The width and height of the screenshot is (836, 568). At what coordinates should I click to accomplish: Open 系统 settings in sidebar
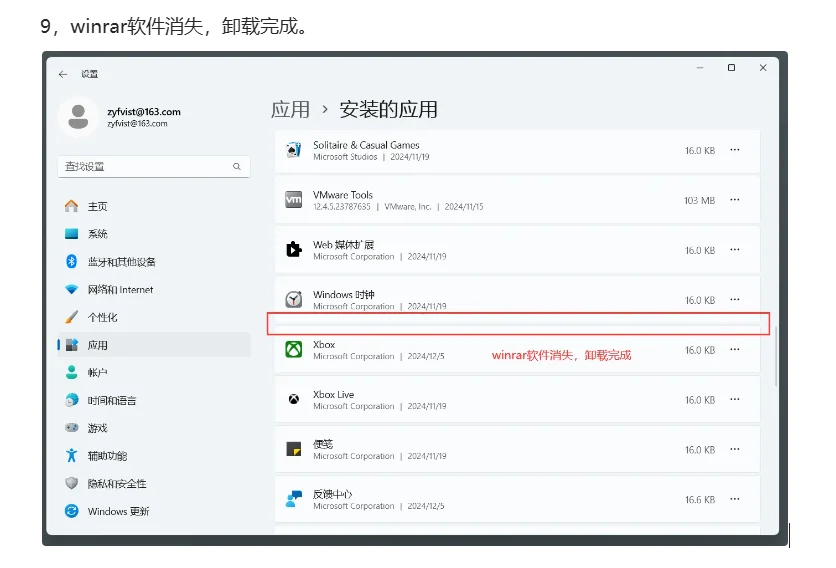pyautogui.click(x=154, y=234)
